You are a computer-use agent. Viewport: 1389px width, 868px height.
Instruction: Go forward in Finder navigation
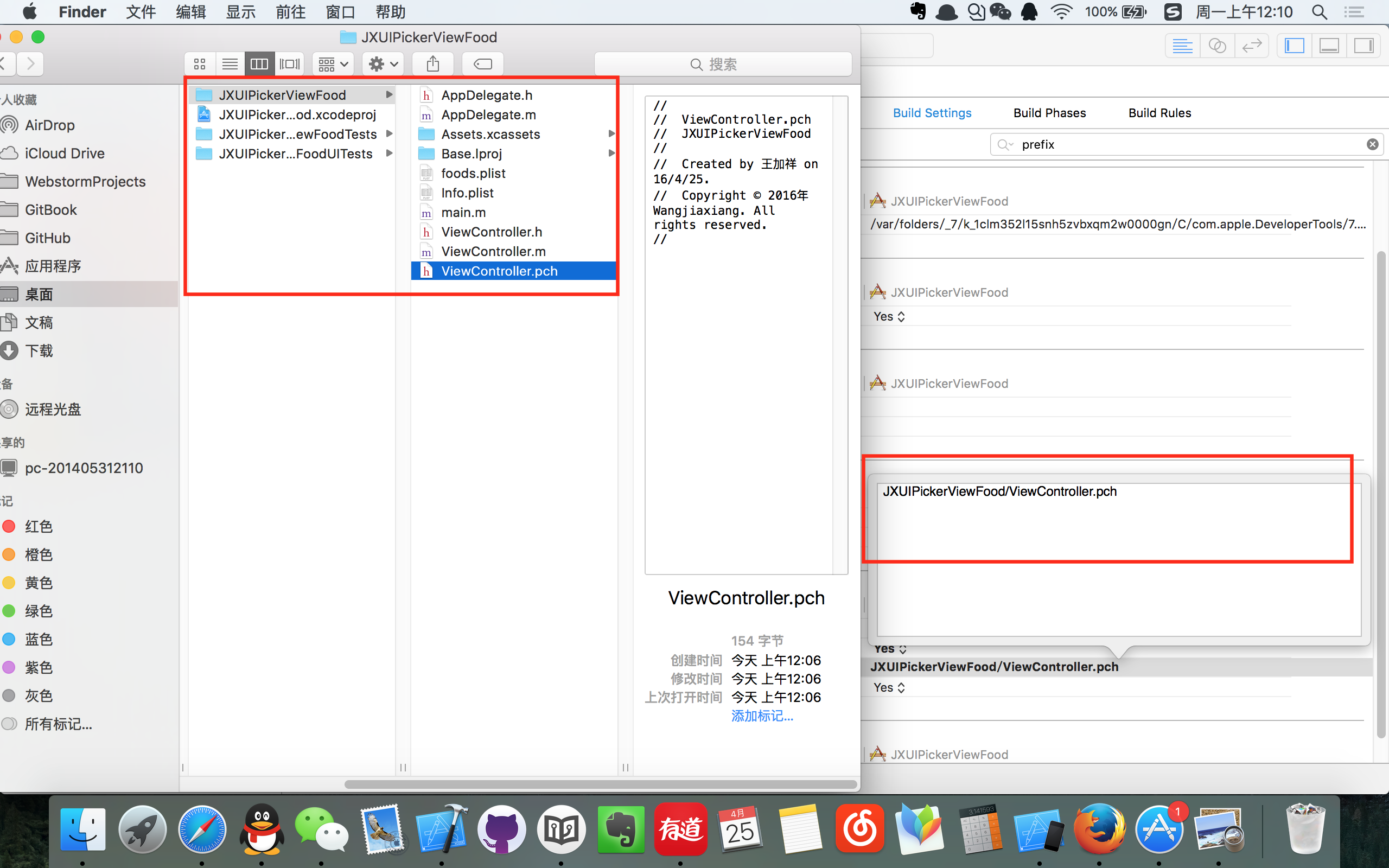[30, 63]
